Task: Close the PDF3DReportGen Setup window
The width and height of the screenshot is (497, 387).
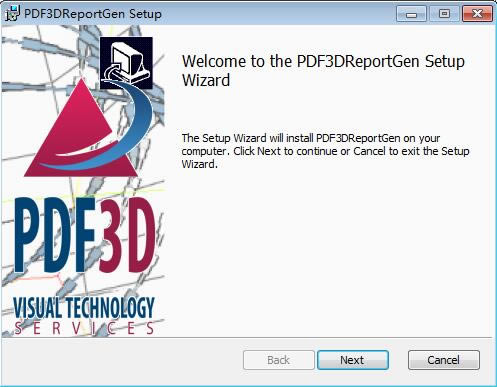Action: point(477,14)
